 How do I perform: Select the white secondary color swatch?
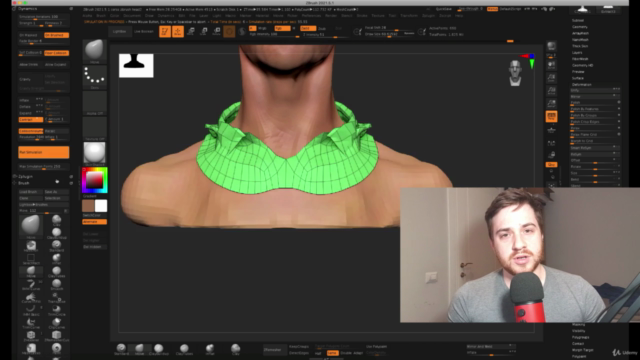click(101, 206)
